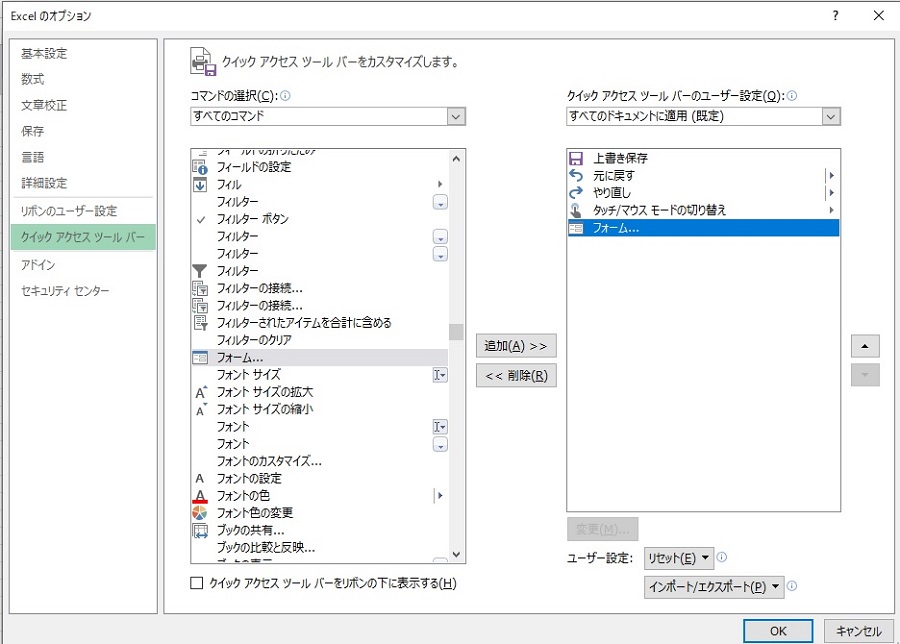Expand the やり直し row arrow
Image resolution: width=900 pixels, height=644 pixels.
[x=831, y=193]
